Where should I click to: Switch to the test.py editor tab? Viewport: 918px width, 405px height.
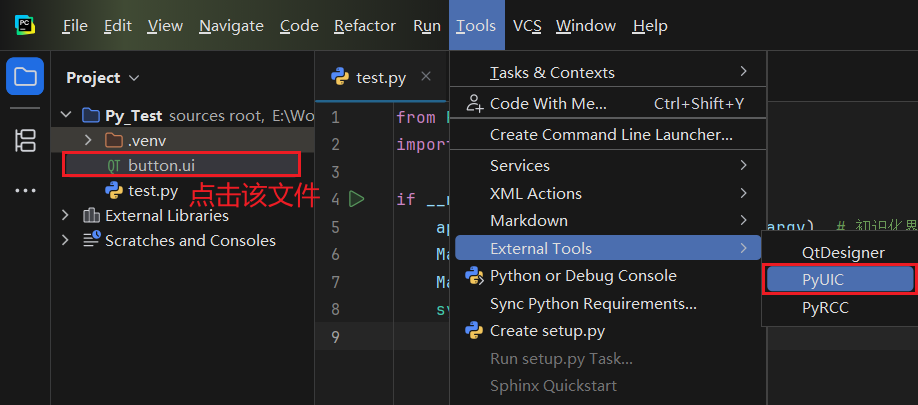pos(381,77)
